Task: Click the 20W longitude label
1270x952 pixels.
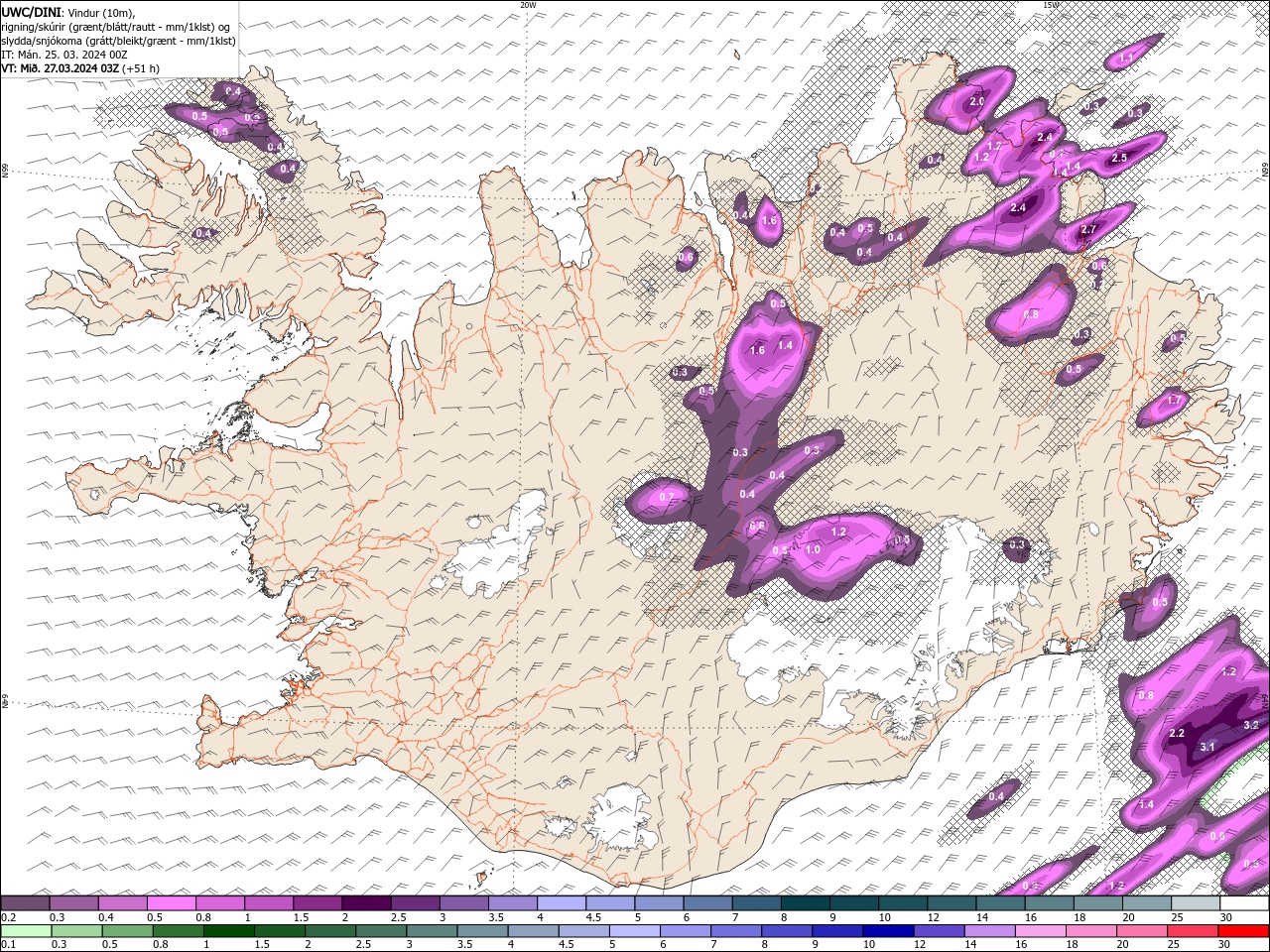Action: [x=528, y=5]
